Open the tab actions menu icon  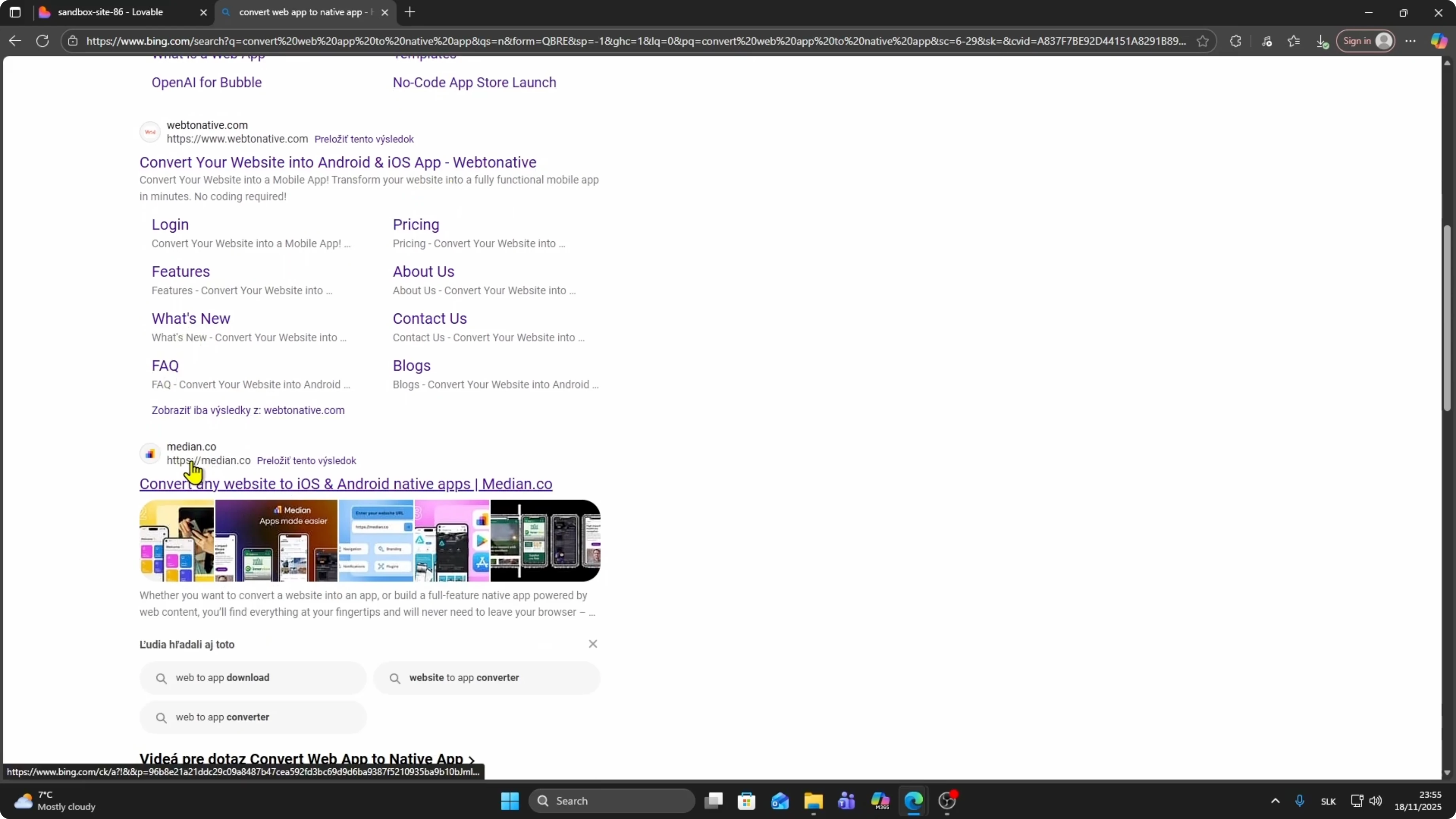[x=15, y=12]
